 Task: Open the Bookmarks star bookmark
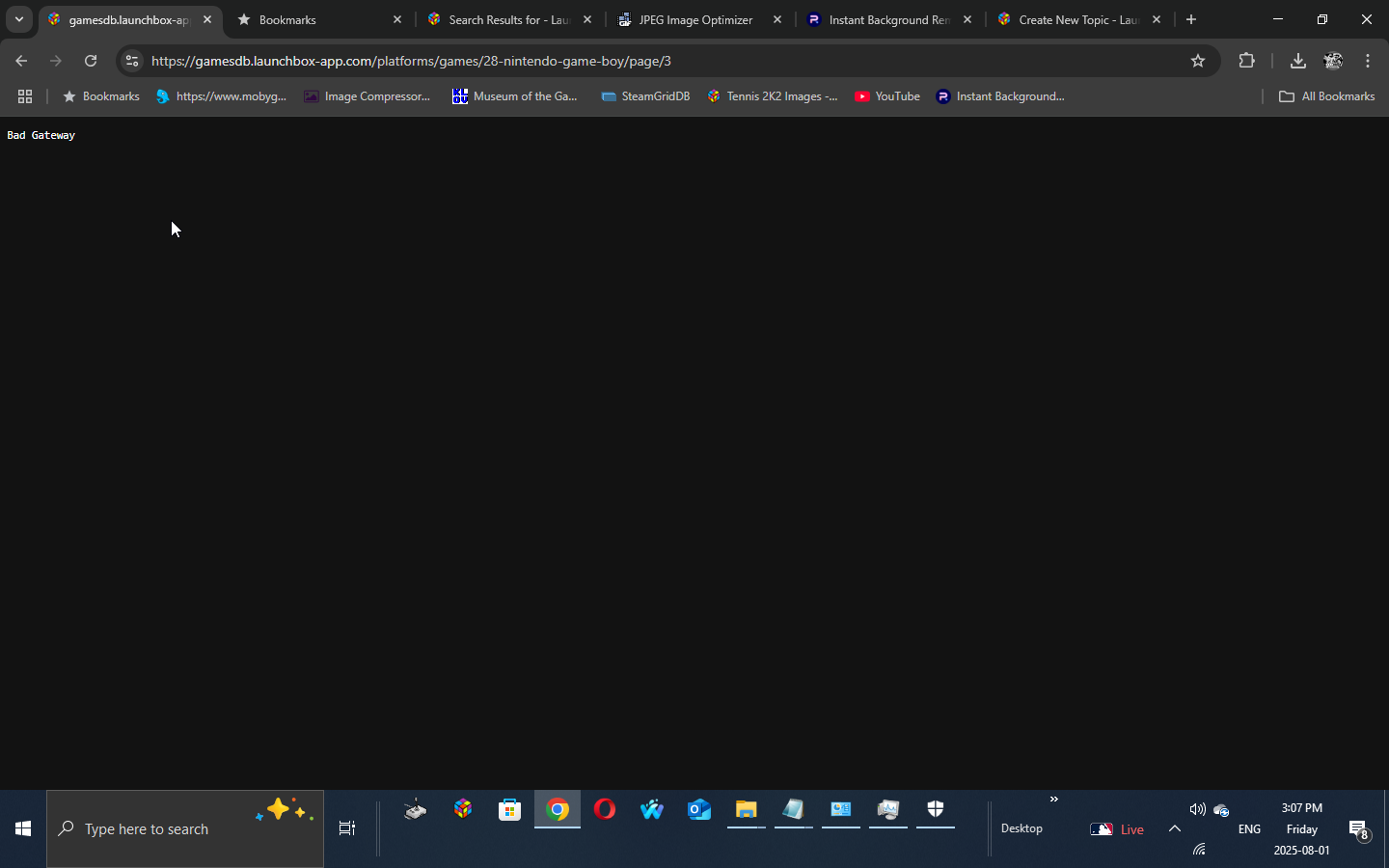[101, 96]
